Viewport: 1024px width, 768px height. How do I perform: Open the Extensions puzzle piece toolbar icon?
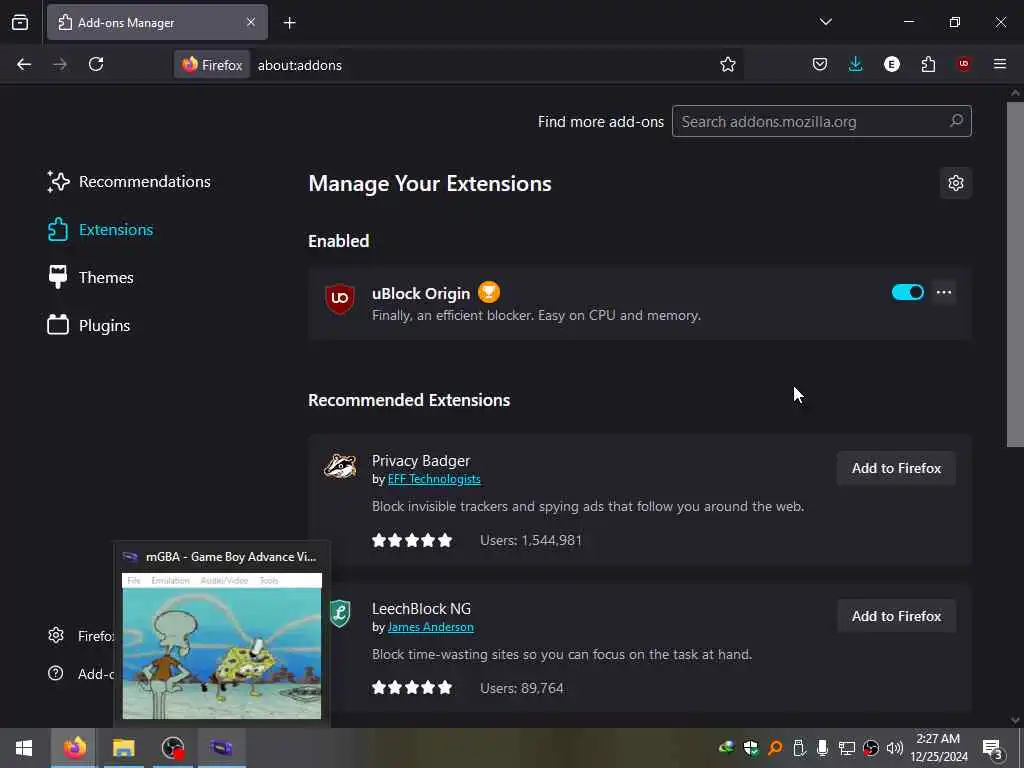click(x=928, y=64)
